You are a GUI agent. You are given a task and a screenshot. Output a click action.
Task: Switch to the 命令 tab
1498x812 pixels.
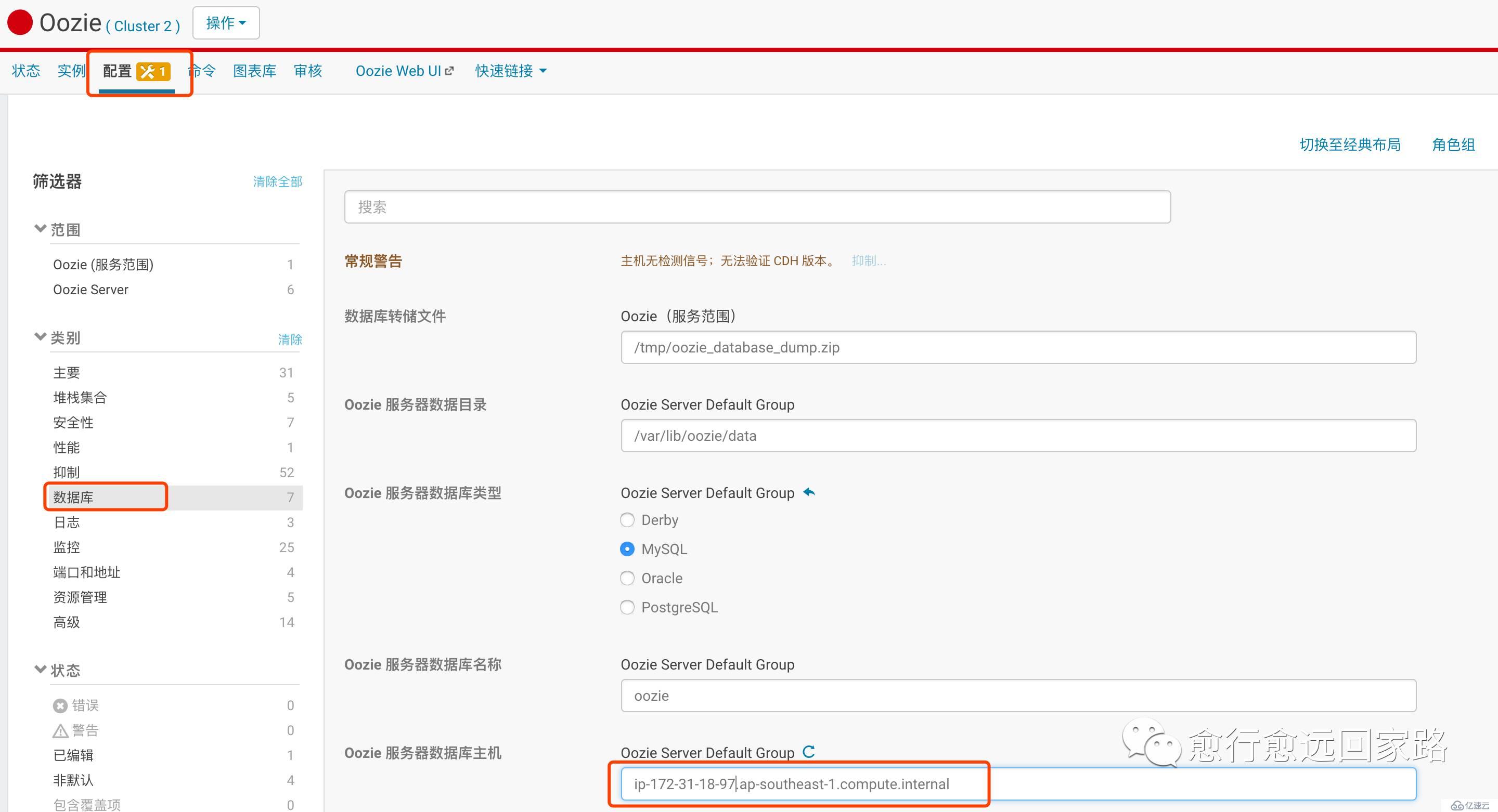202,71
